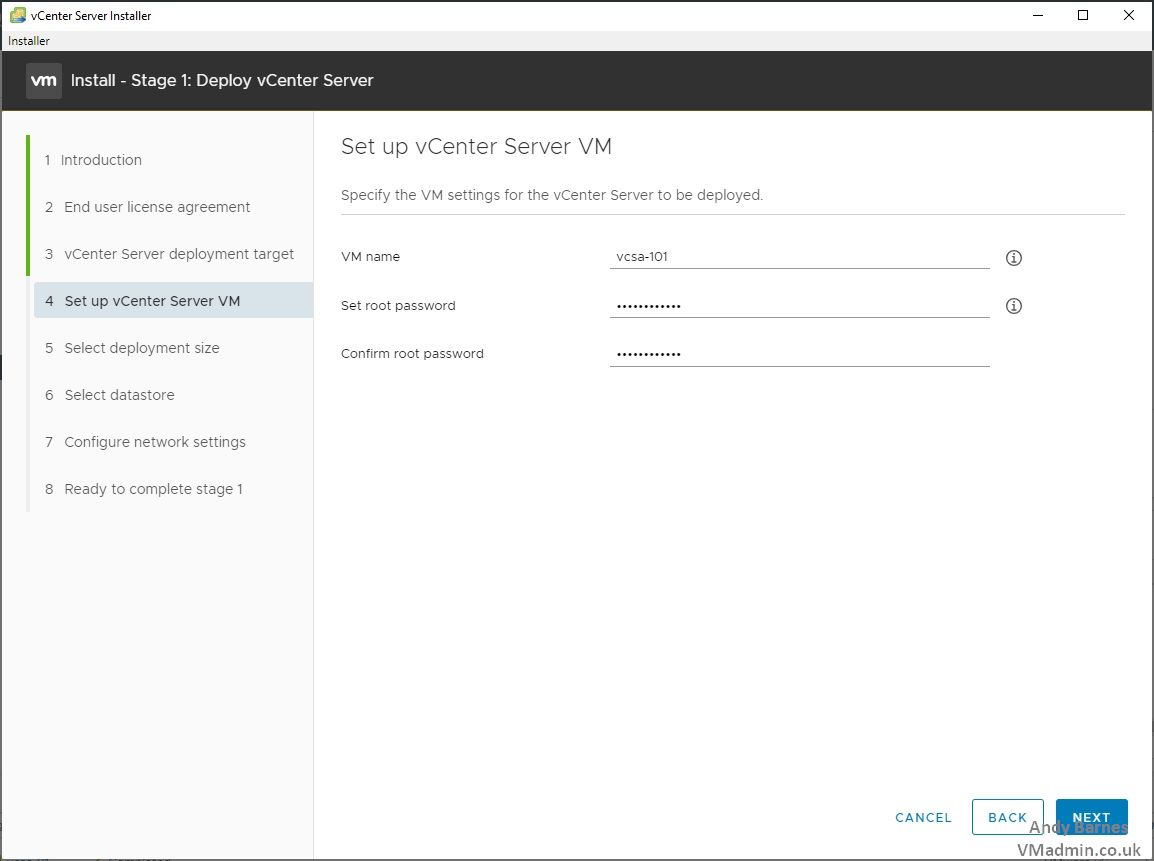Click the Set root password field
This screenshot has width=1154, height=861.
(x=799, y=305)
